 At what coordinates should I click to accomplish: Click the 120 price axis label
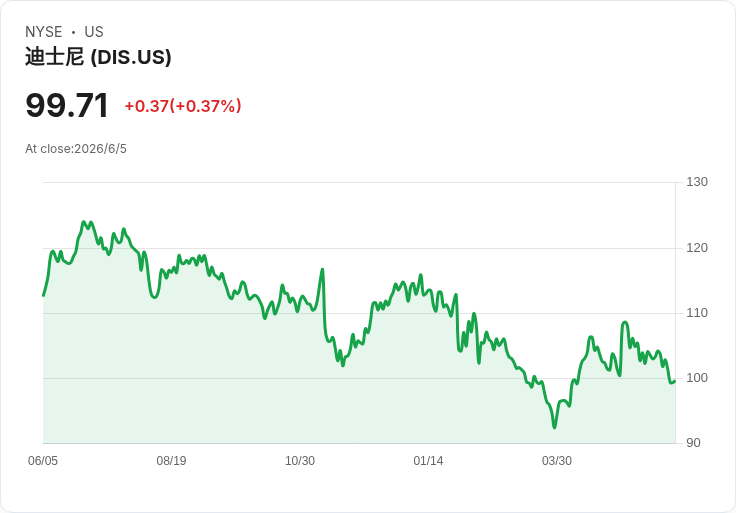pos(697,248)
